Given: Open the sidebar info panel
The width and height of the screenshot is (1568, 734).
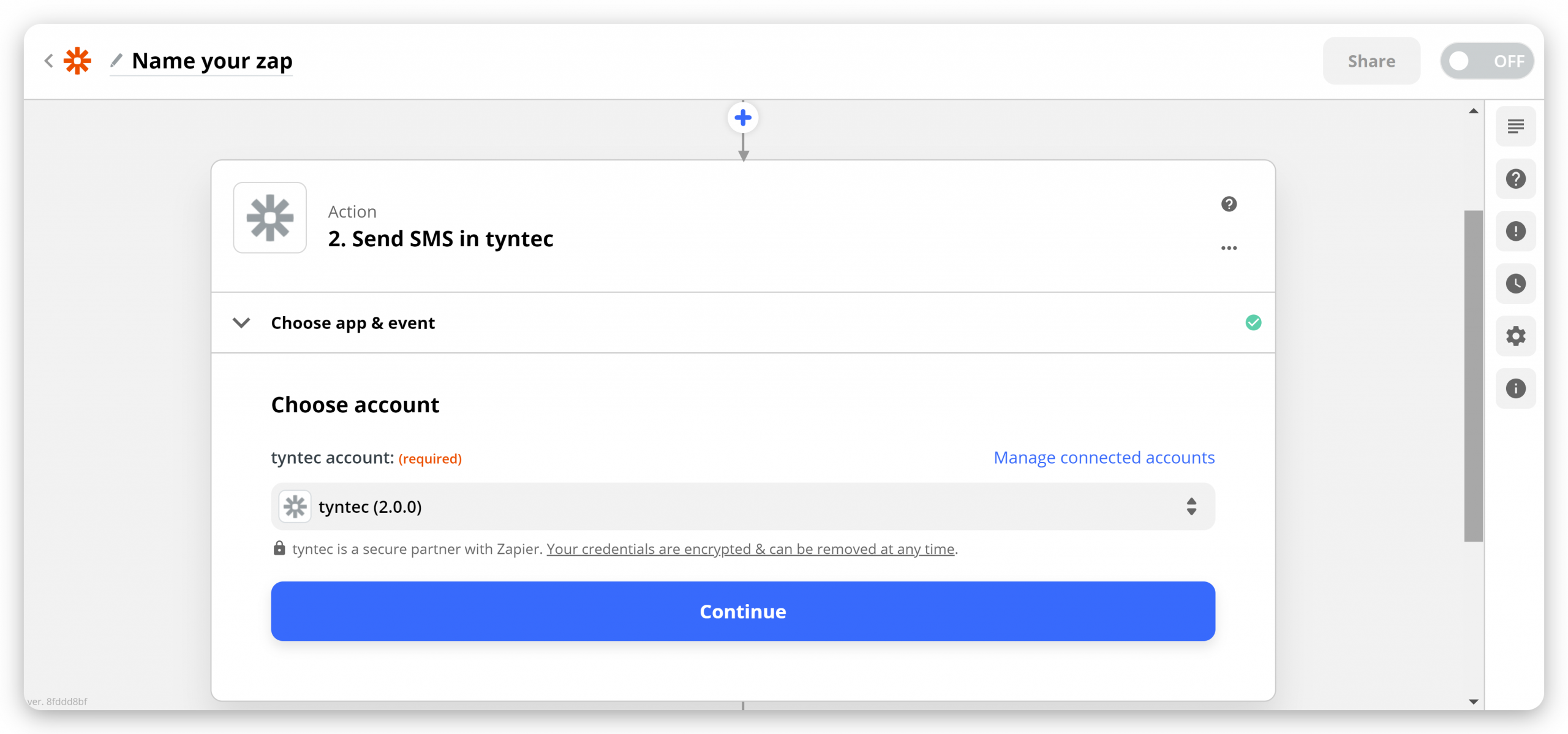Looking at the screenshot, I should [x=1516, y=388].
